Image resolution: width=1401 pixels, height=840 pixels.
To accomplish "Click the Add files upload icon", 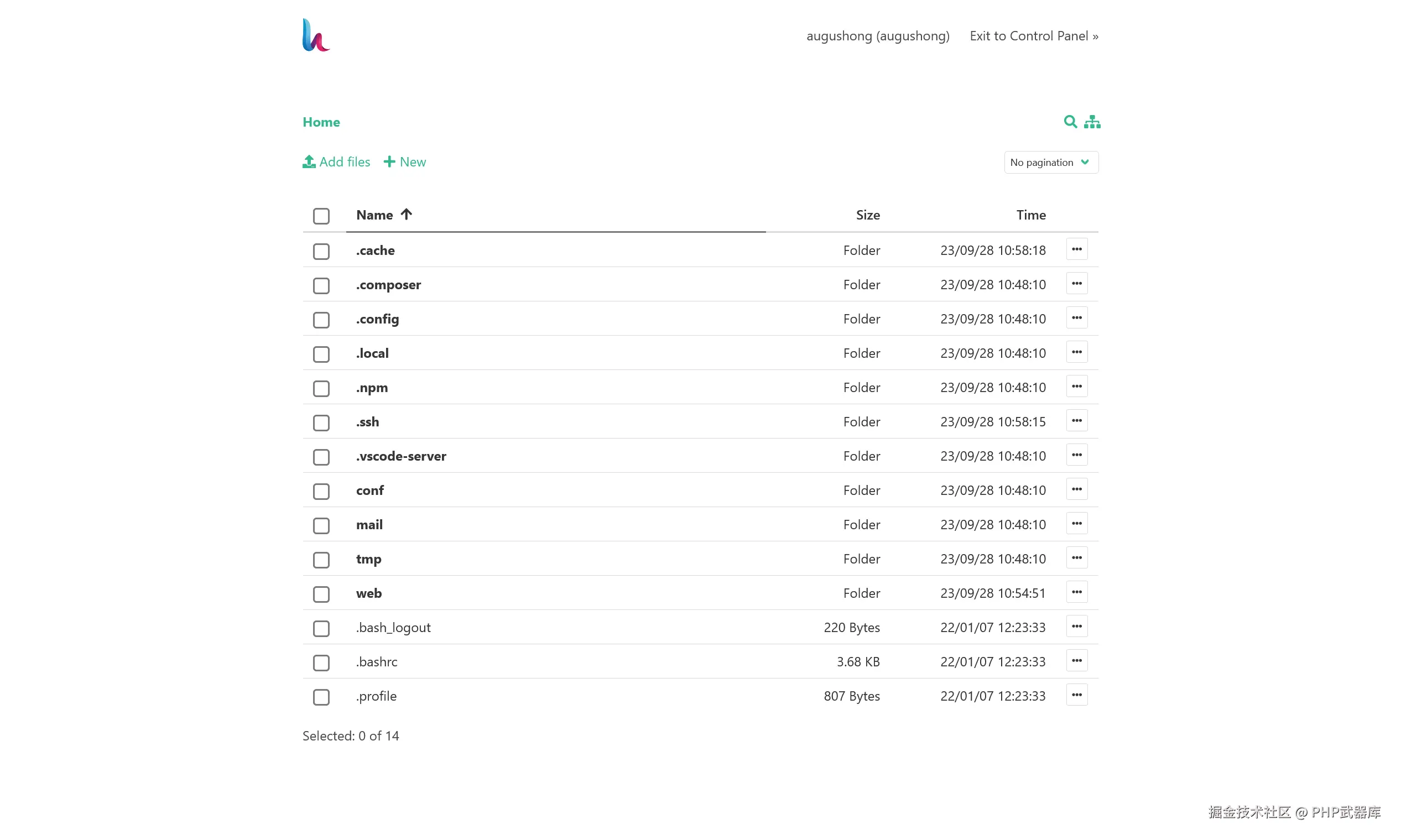I will coord(309,162).
